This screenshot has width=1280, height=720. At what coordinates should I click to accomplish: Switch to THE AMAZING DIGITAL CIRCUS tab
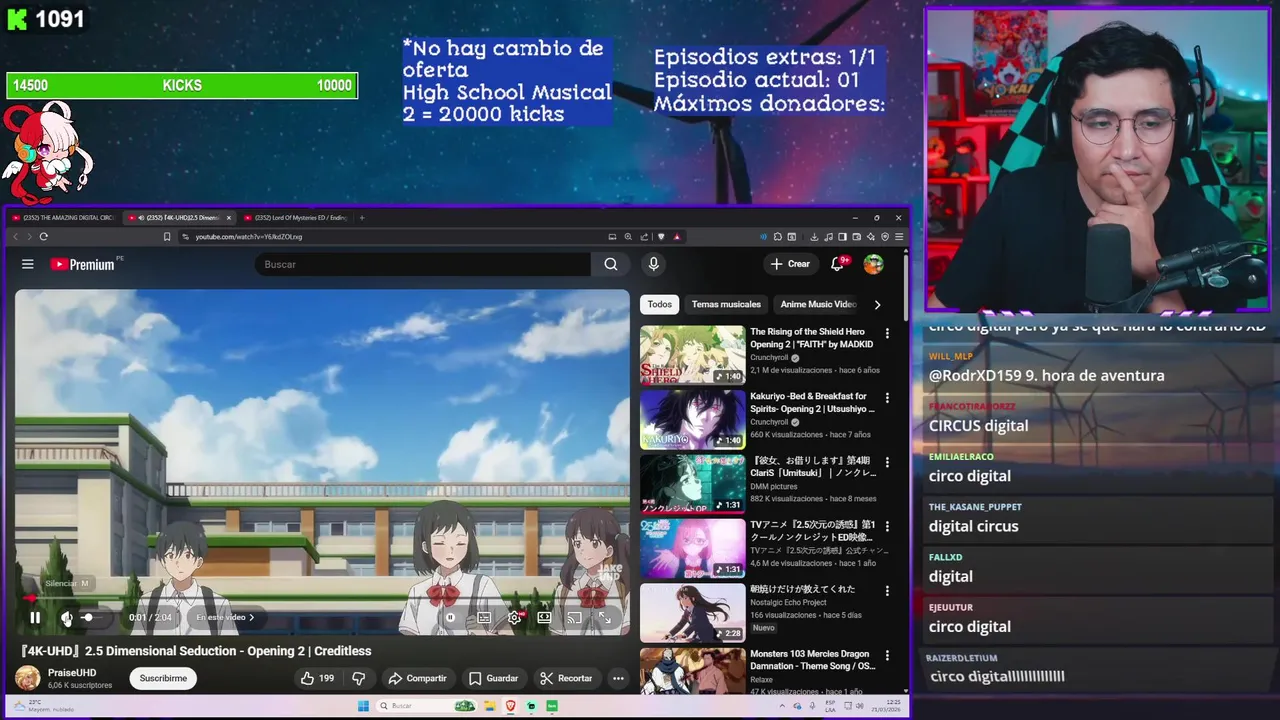tap(60, 217)
